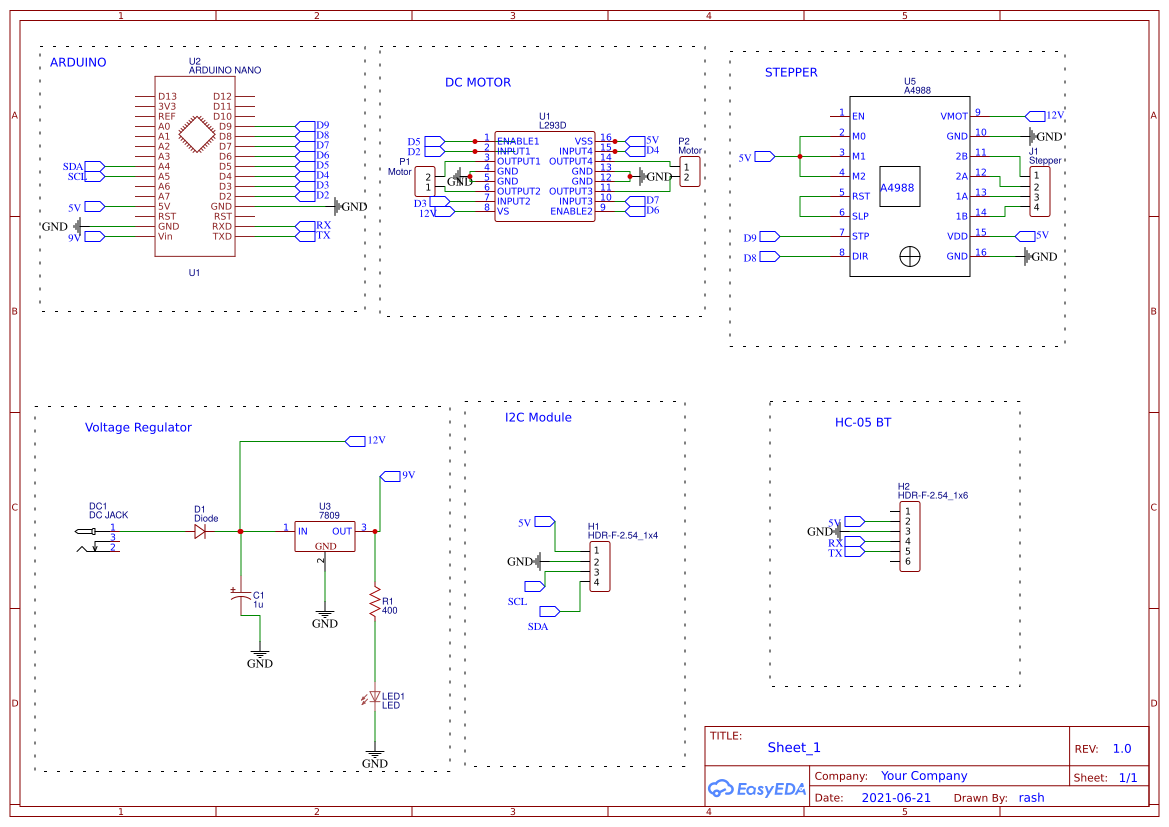Click the LED1 diode symbol

tap(374, 698)
